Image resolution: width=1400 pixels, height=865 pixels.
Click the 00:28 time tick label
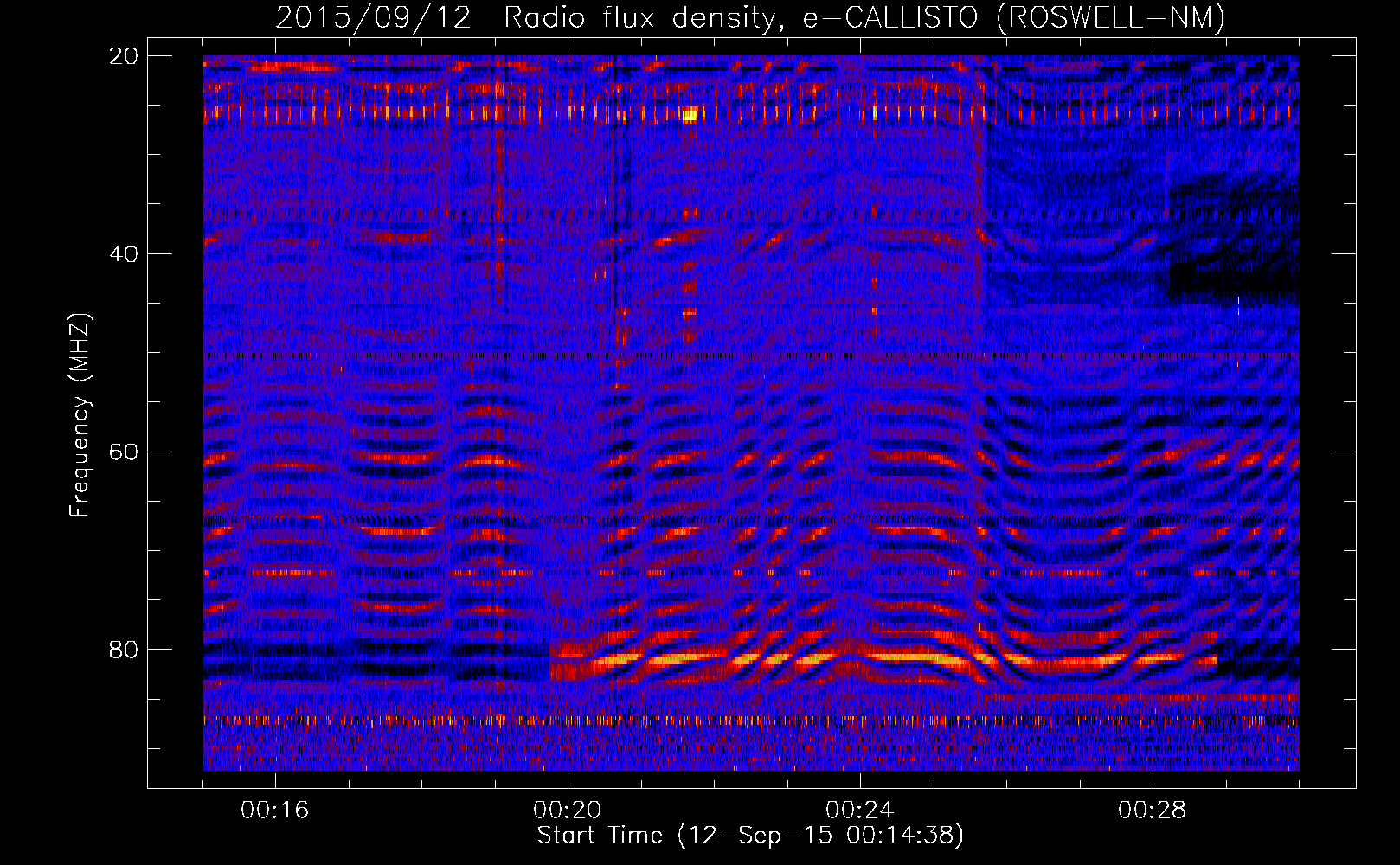click(x=1153, y=810)
